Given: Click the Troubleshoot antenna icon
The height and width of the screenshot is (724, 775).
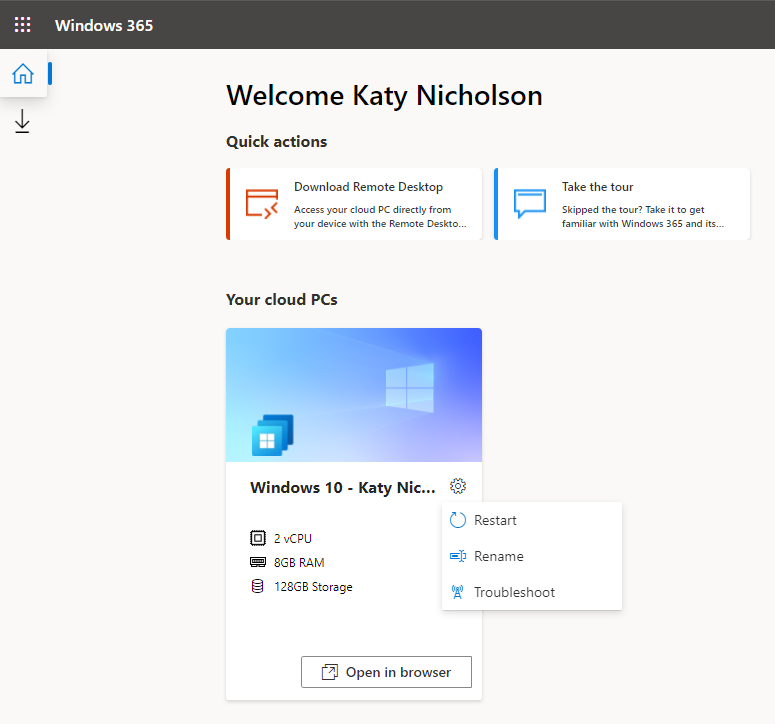Looking at the screenshot, I should (x=458, y=592).
